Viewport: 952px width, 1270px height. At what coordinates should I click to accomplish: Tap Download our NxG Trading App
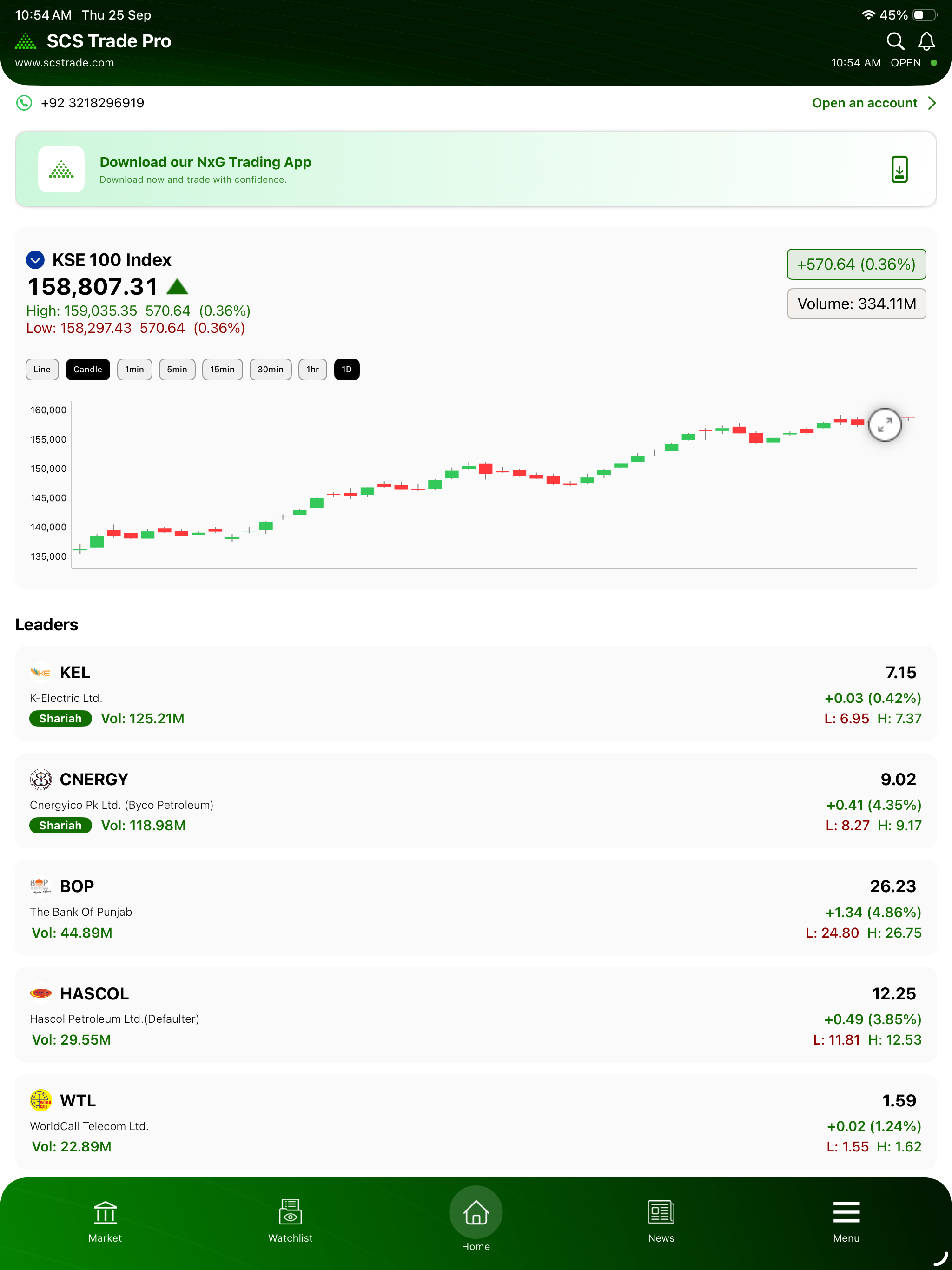pos(205,162)
